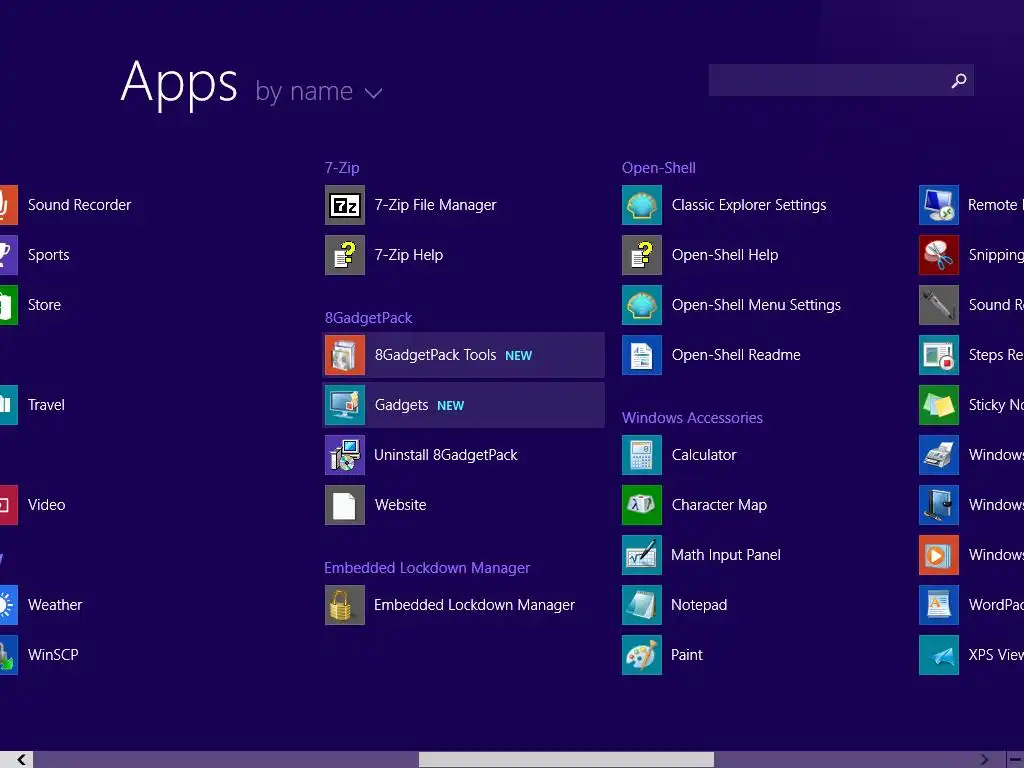This screenshot has height=768, width=1024.
Task: Click the Windows Fax and Scan icon
Action: (x=939, y=455)
